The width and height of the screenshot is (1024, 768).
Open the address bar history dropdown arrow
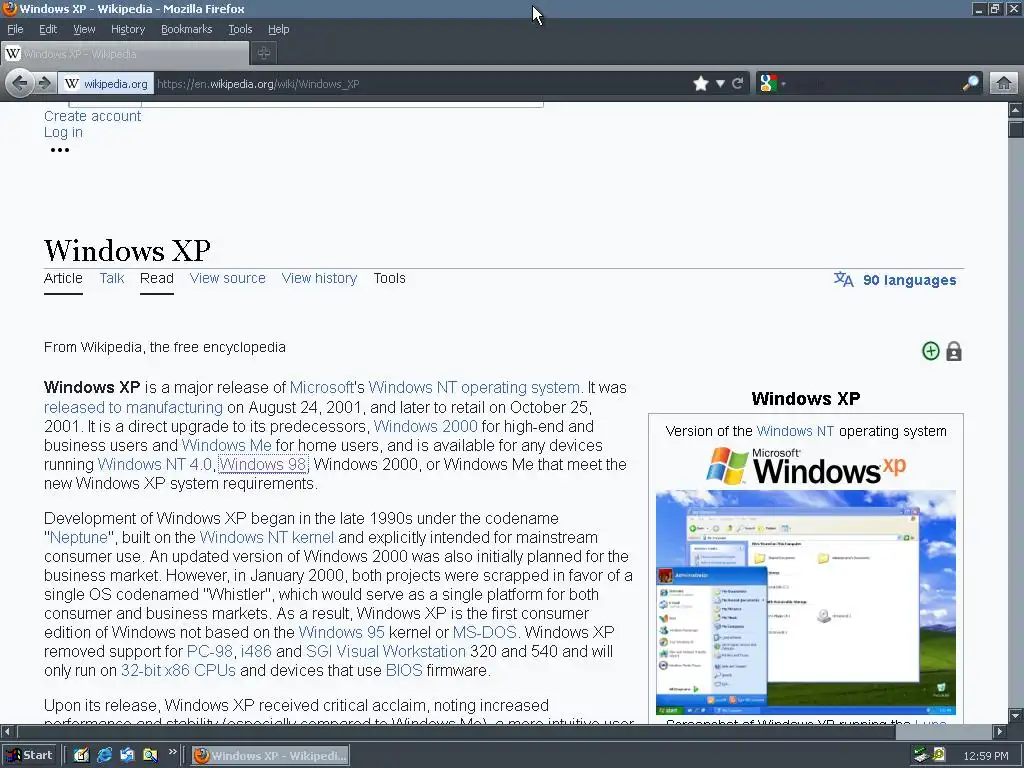point(720,84)
